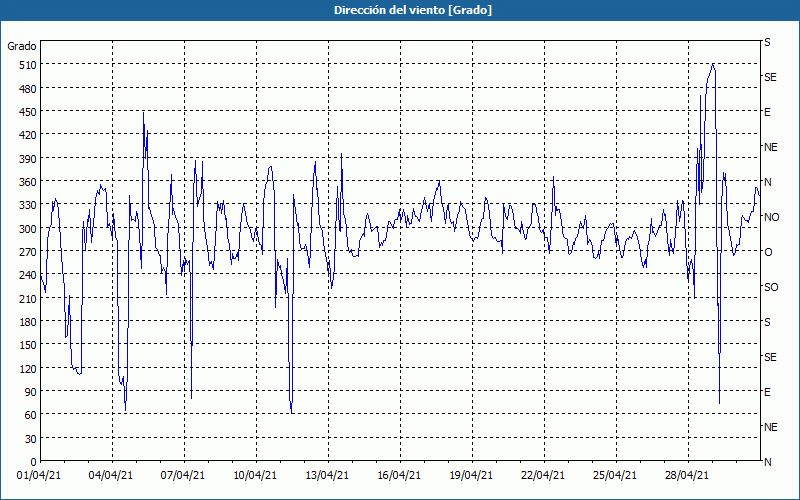Click the 'SO' compass label on the right axis
This screenshot has width=800, height=500.
(771, 287)
